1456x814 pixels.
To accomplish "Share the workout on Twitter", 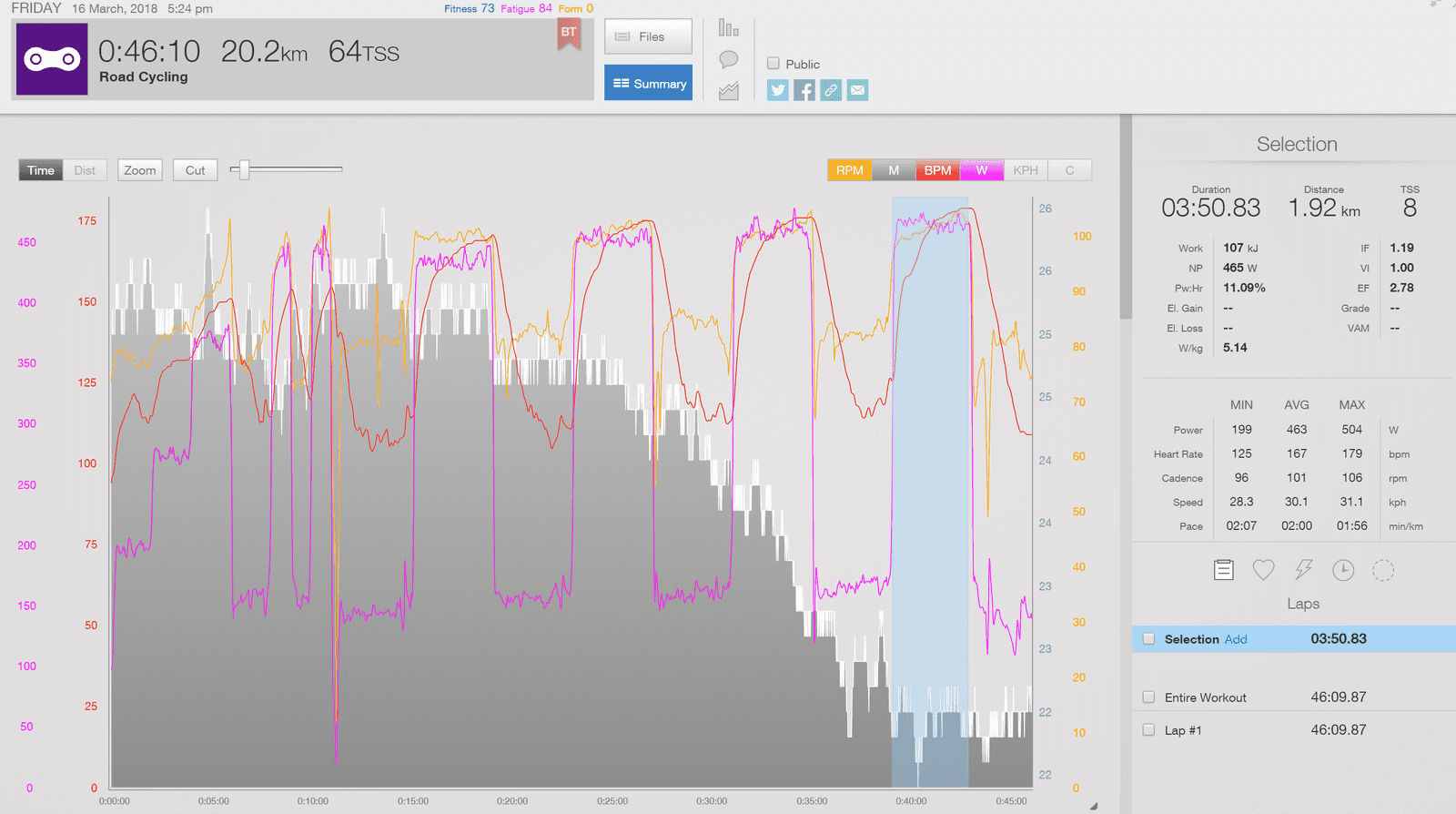I will (x=777, y=90).
